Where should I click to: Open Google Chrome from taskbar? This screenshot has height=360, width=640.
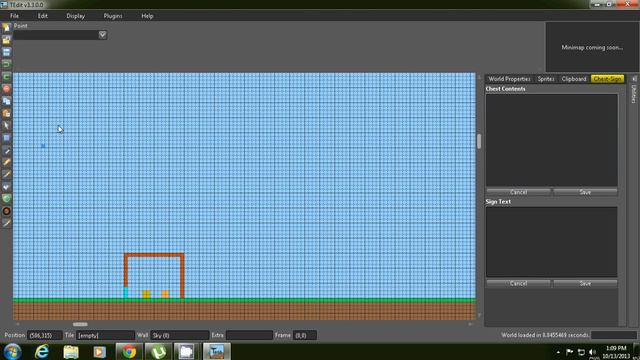[129, 351]
